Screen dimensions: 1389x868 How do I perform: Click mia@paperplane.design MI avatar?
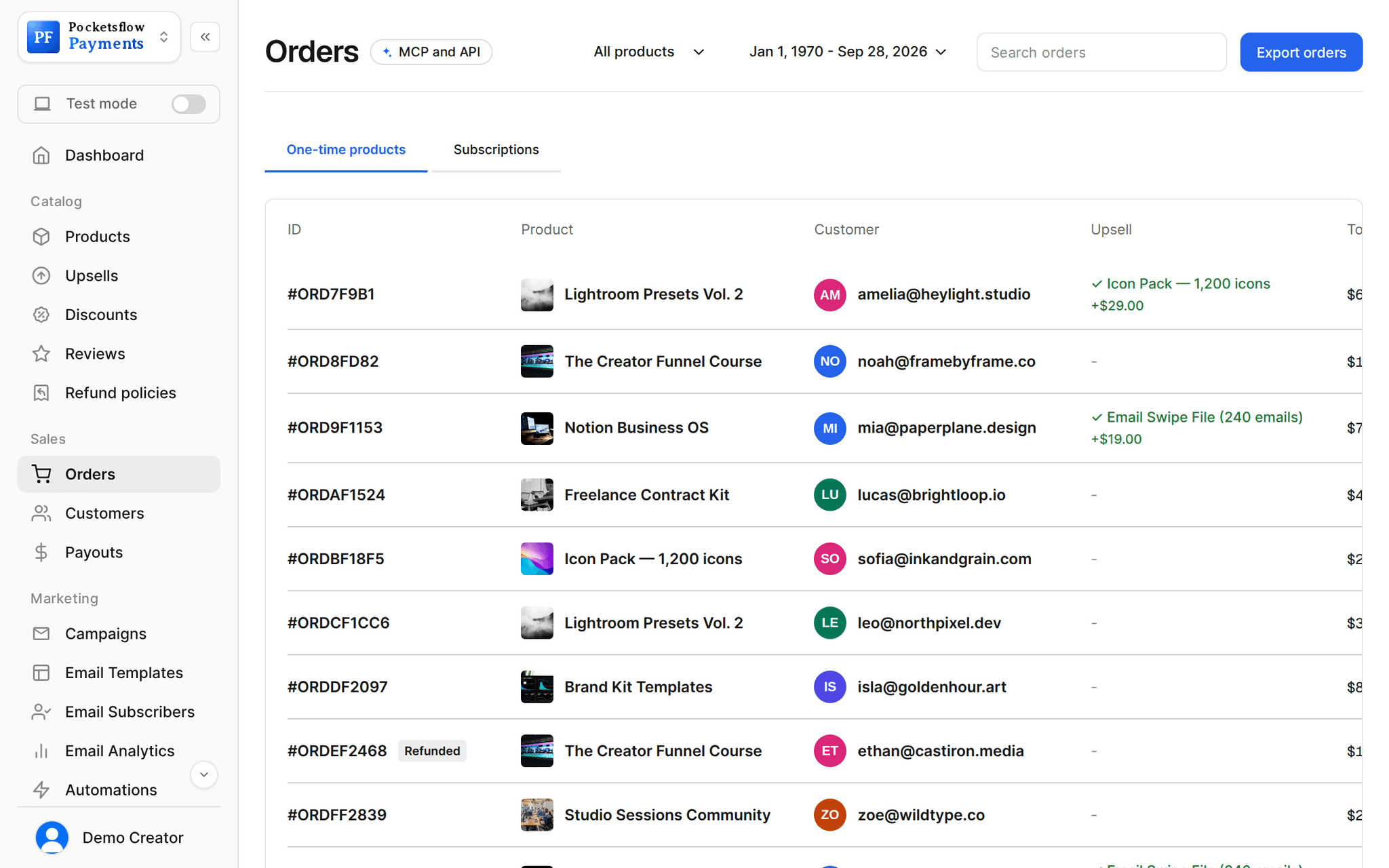pos(830,428)
